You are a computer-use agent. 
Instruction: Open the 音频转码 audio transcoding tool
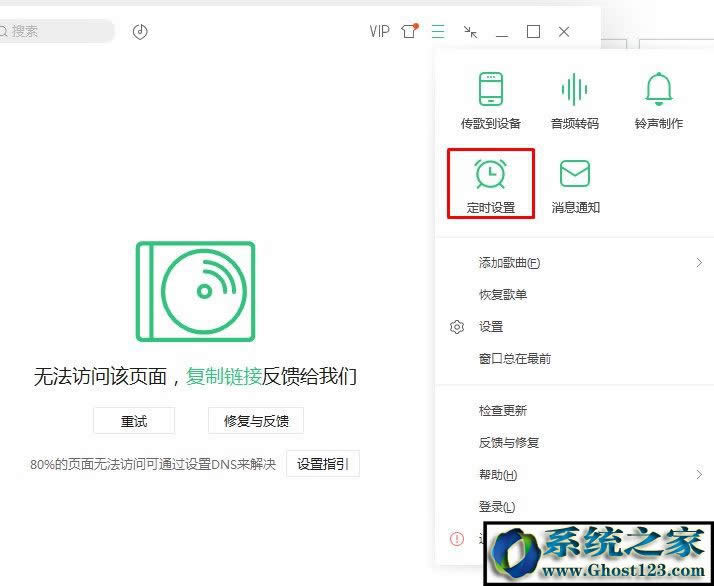pos(575,100)
